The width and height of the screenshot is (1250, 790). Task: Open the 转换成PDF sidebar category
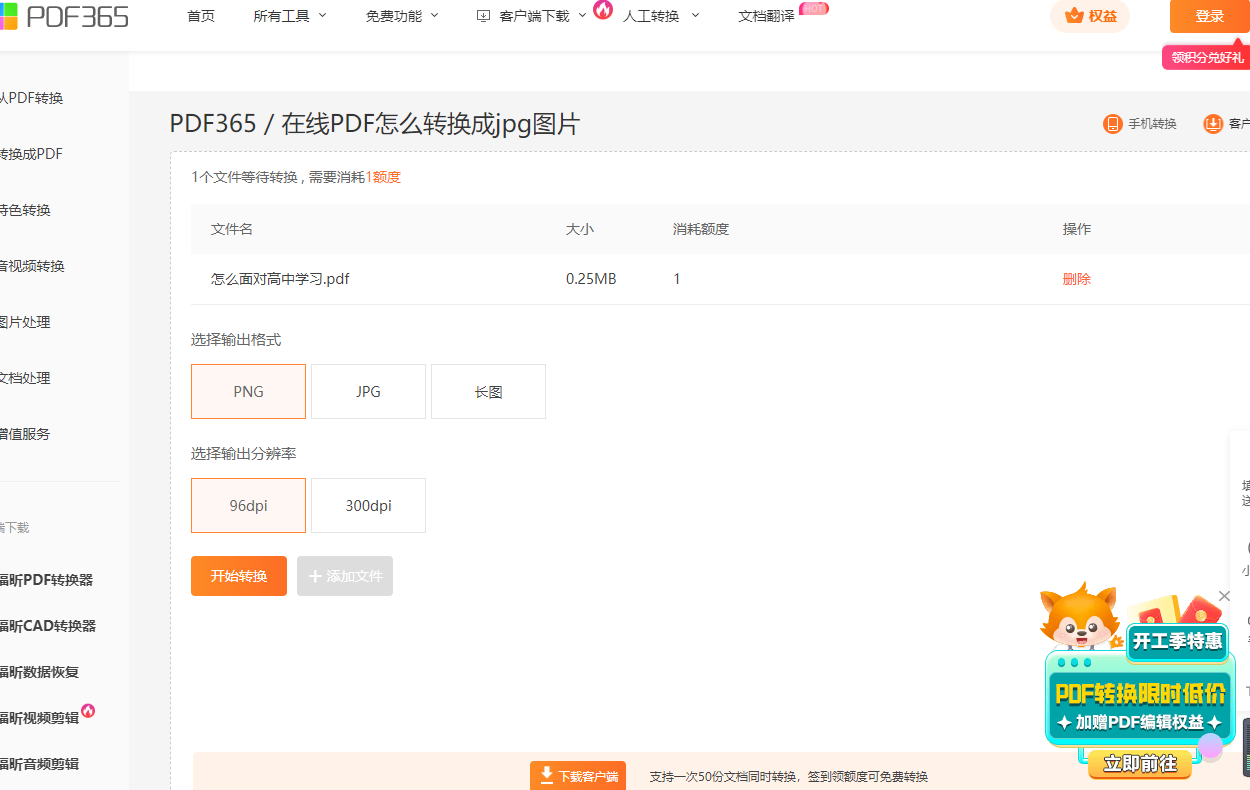click(32, 154)
